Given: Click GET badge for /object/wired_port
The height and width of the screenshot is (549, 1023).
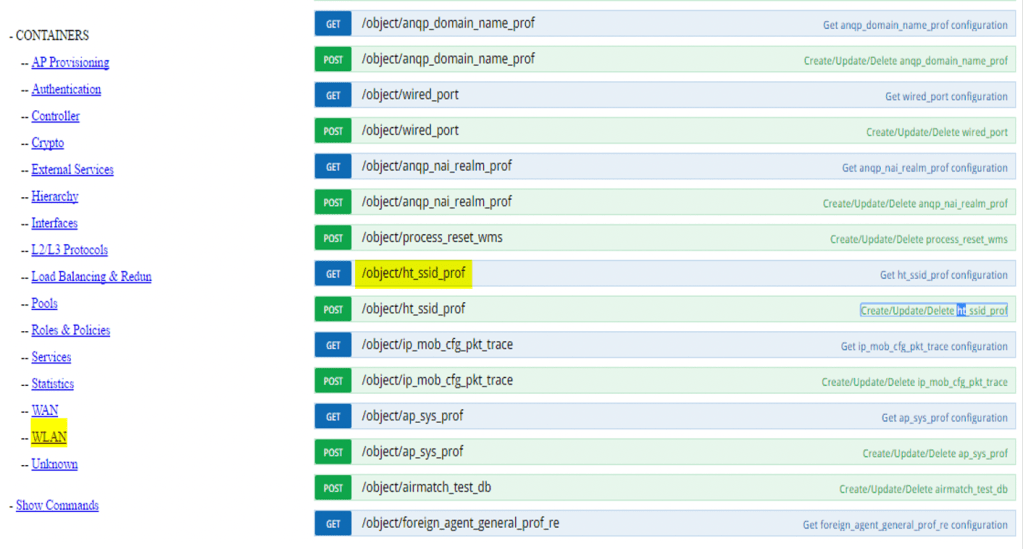Looking at the screenshot, I should (333, 96).
